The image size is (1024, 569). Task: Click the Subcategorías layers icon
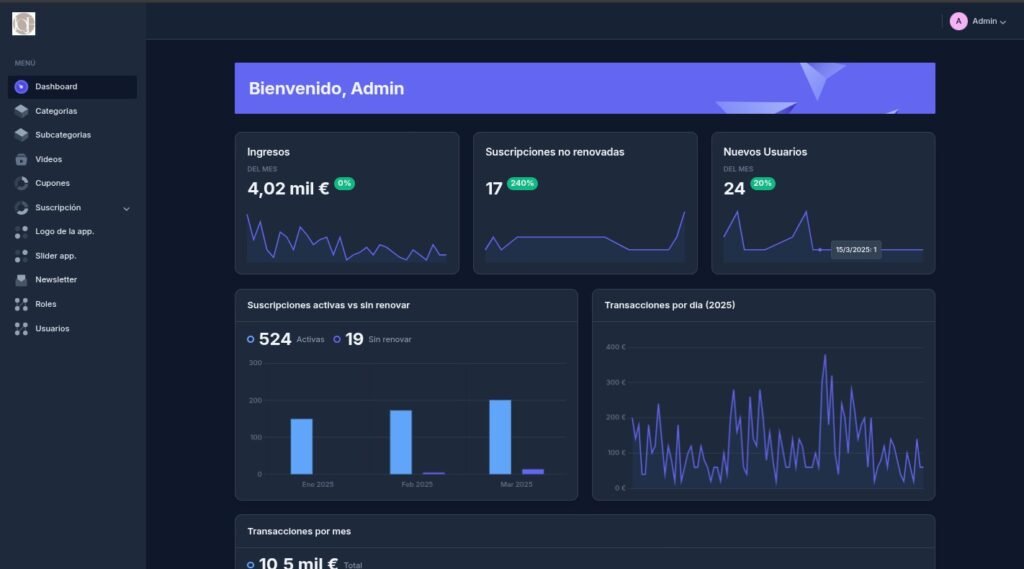tap(21, 135)
